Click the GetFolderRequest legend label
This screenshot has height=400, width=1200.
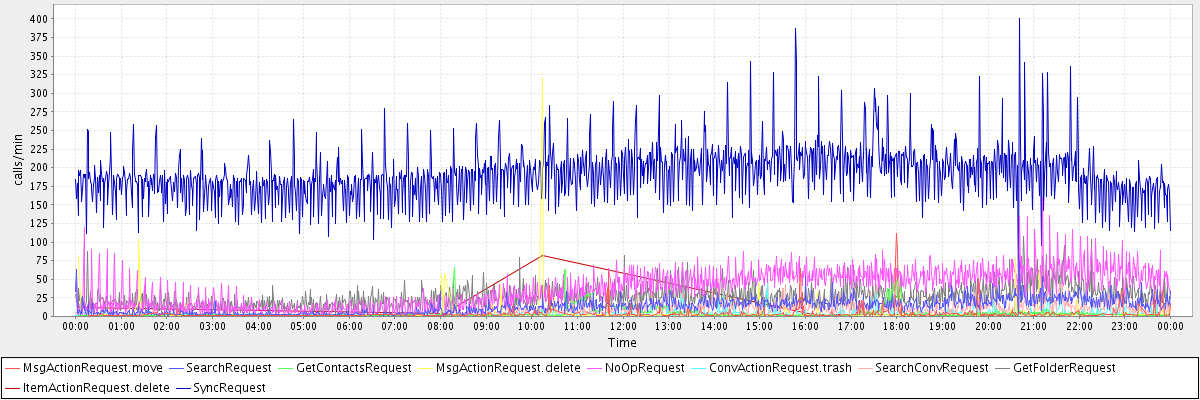(1064, 368)
